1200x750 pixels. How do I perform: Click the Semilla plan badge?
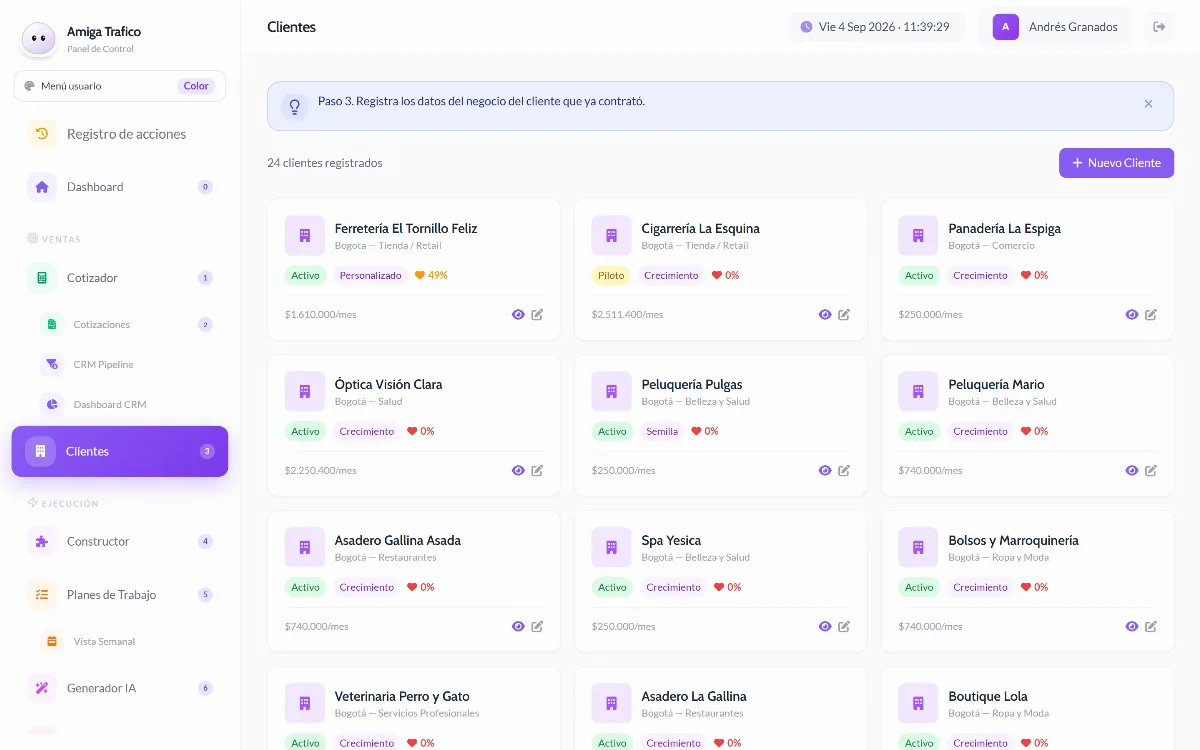[662, 431]
